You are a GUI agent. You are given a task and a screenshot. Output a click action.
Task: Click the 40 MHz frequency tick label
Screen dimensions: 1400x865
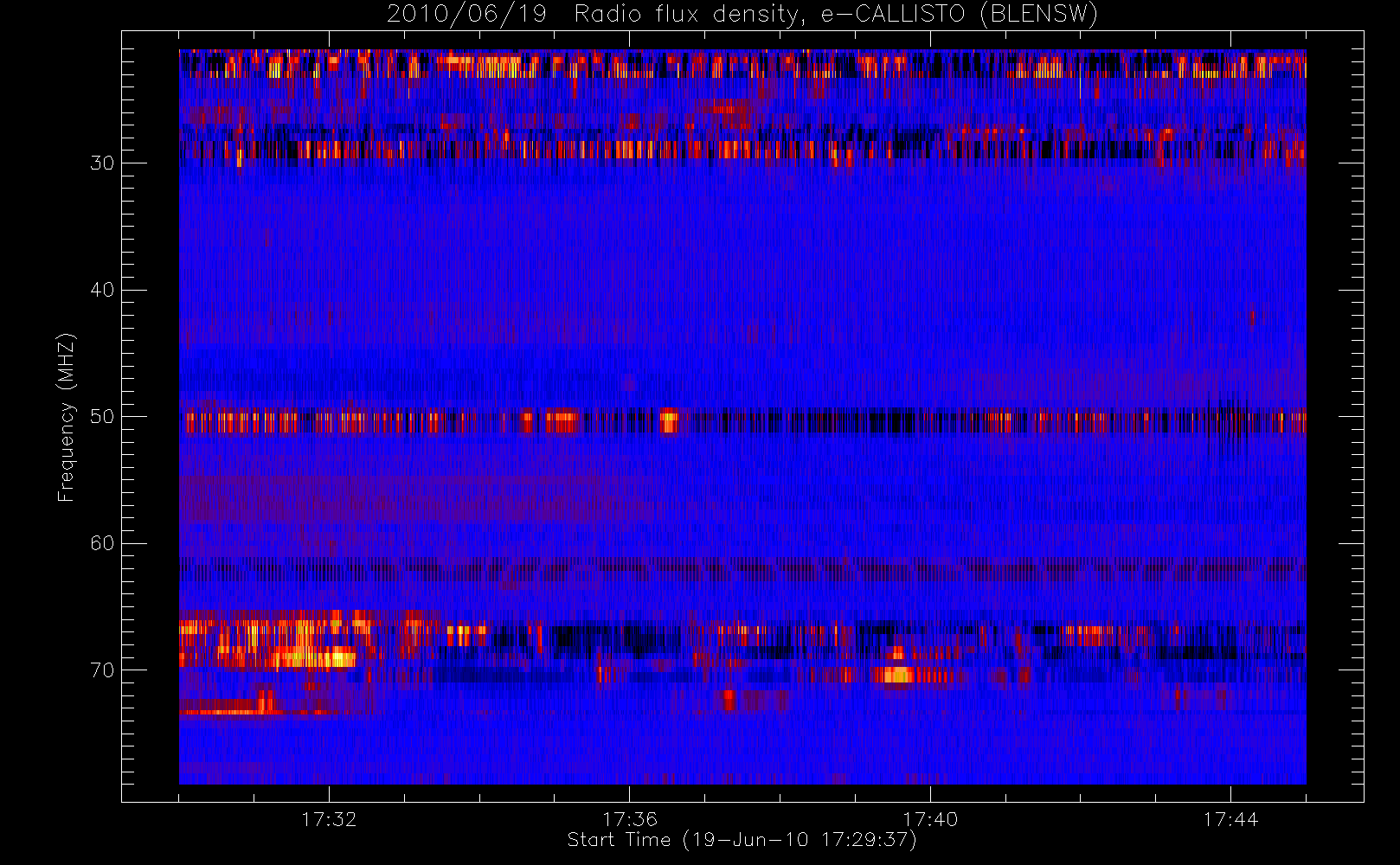tap(102, 290)
